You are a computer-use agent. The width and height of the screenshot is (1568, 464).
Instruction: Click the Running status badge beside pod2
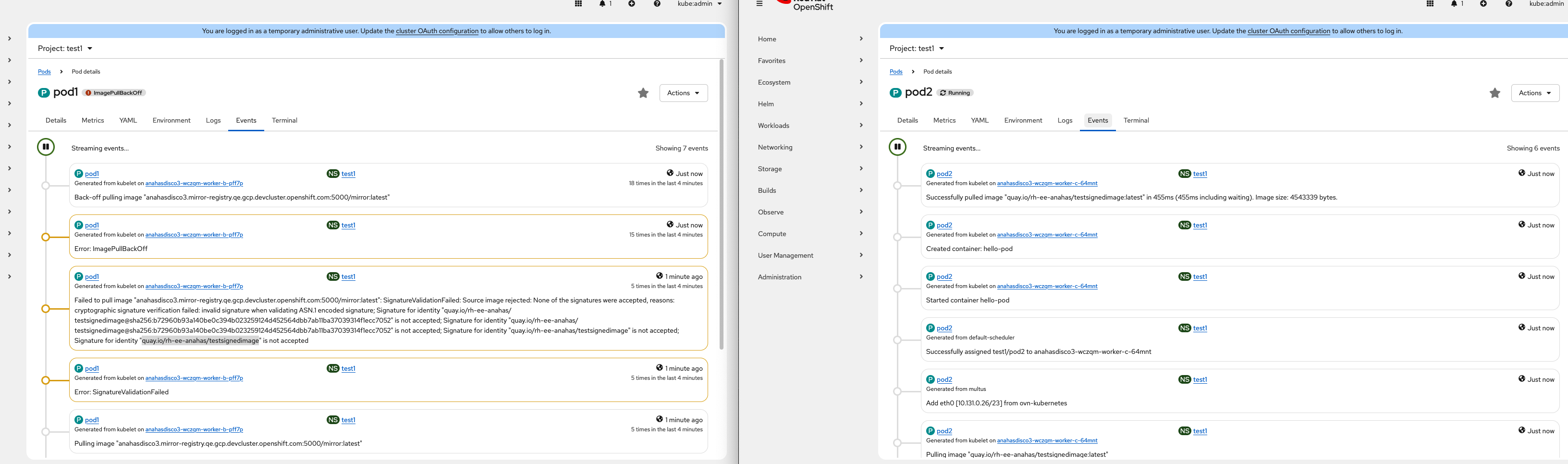955,93
